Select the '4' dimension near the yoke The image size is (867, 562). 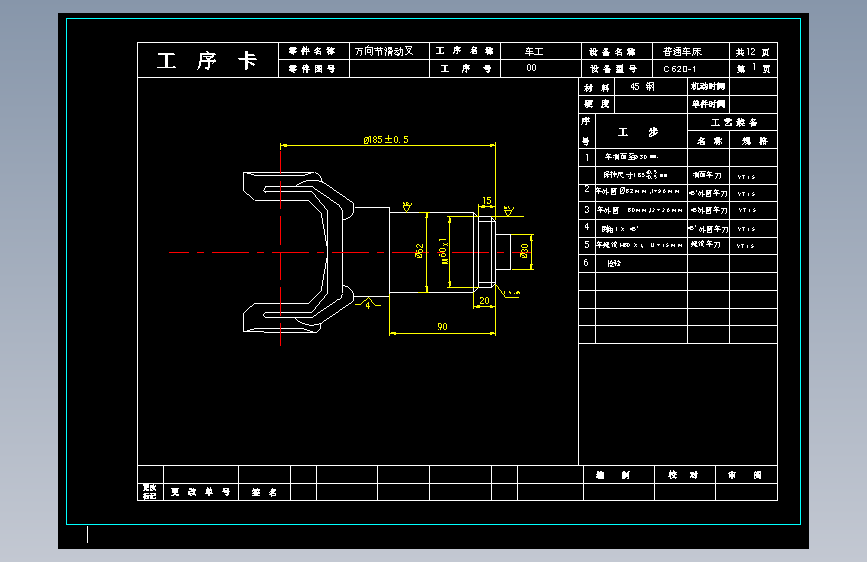tap(368, 305)
